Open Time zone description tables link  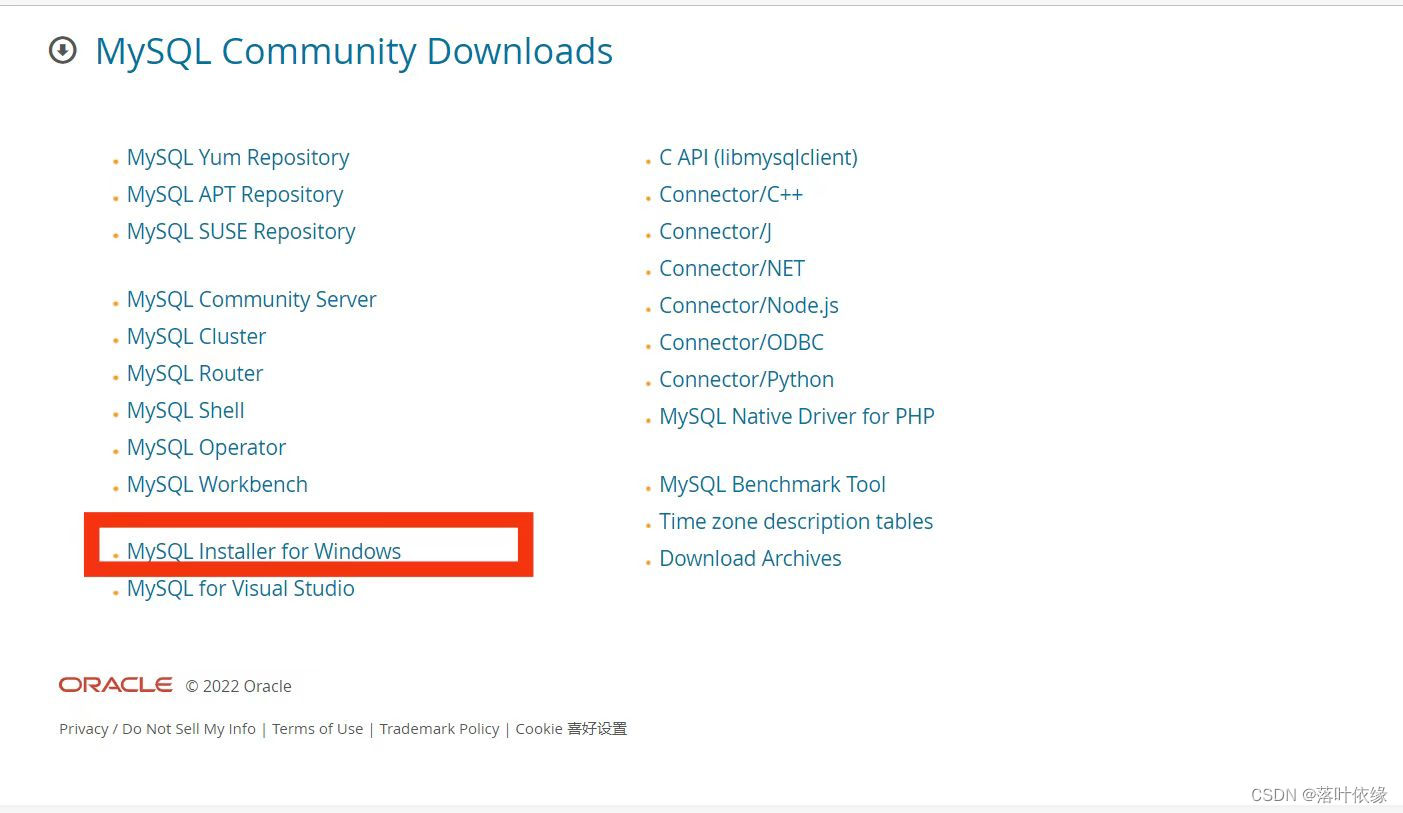click(x=796, y=522)
